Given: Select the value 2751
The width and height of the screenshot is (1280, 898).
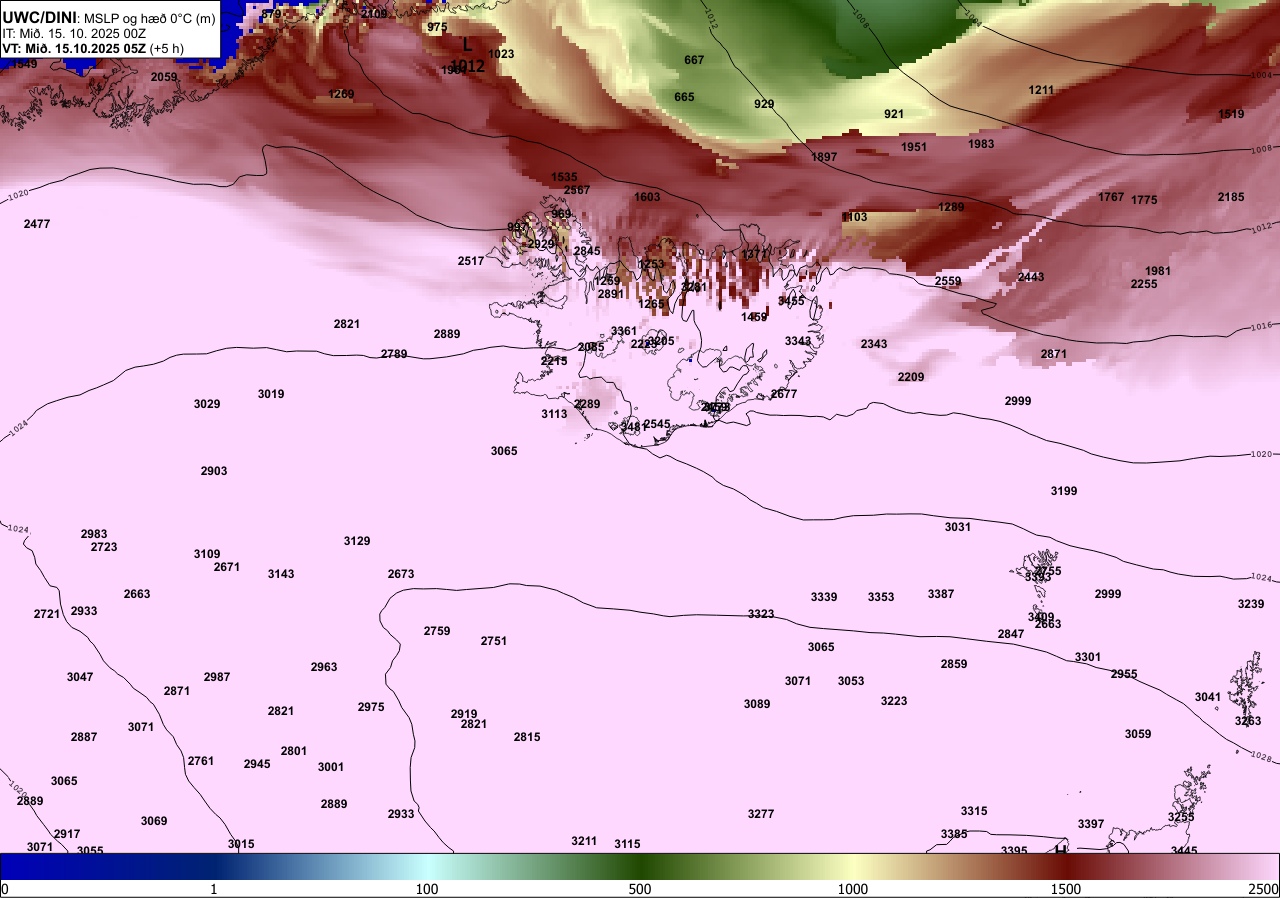Looking at the screenshot, I should point(494,641).
